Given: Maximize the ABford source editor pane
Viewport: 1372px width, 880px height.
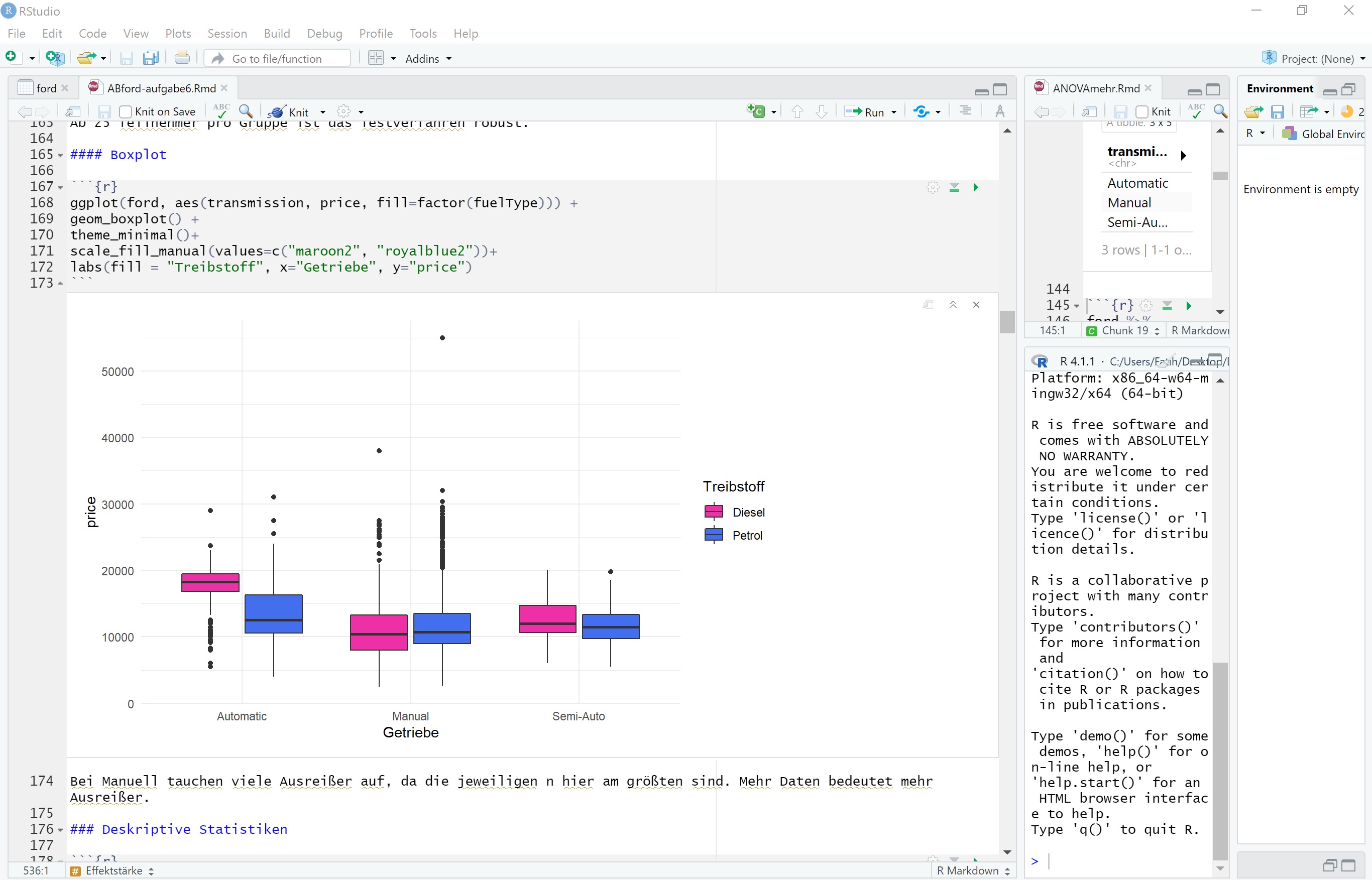Looking at the screenshot, I should coord(999,89).
